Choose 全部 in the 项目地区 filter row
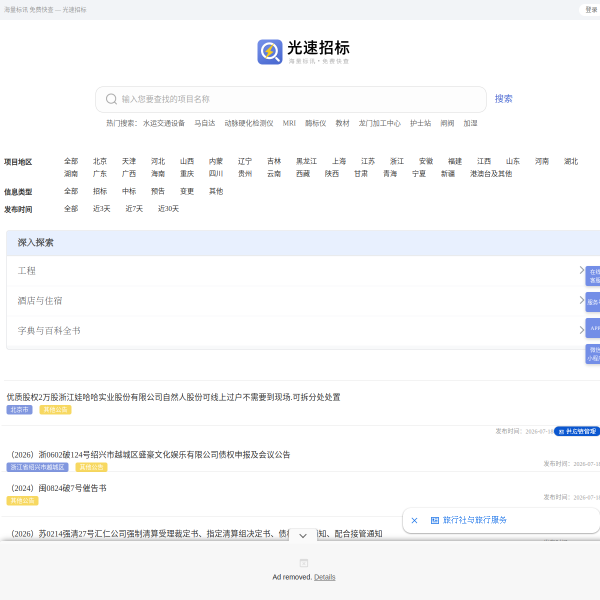Image resolution: width=600 pixels, height=600 pixels. (x=71, y=161)
